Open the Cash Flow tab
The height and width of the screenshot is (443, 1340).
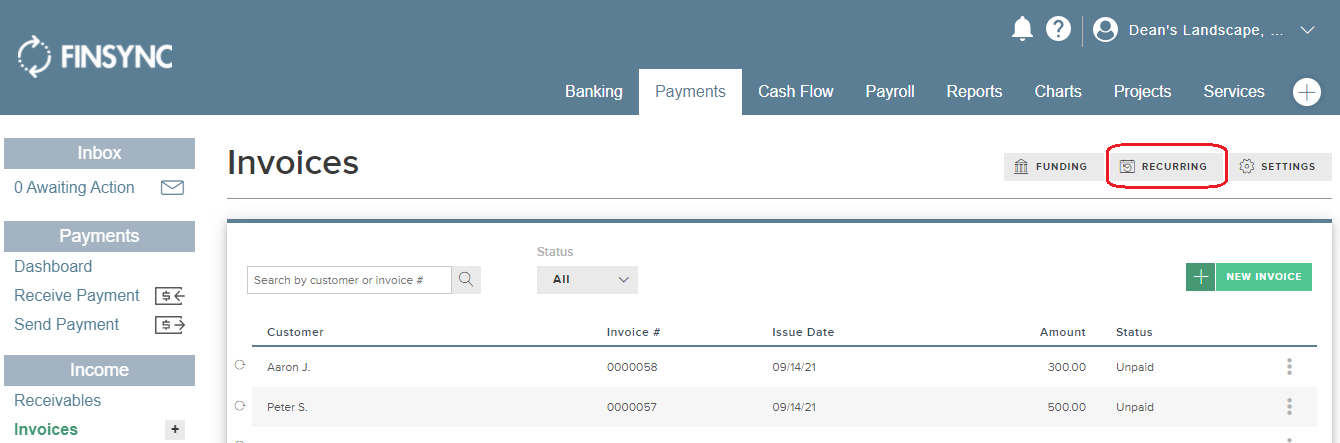[x=795, y=91]
